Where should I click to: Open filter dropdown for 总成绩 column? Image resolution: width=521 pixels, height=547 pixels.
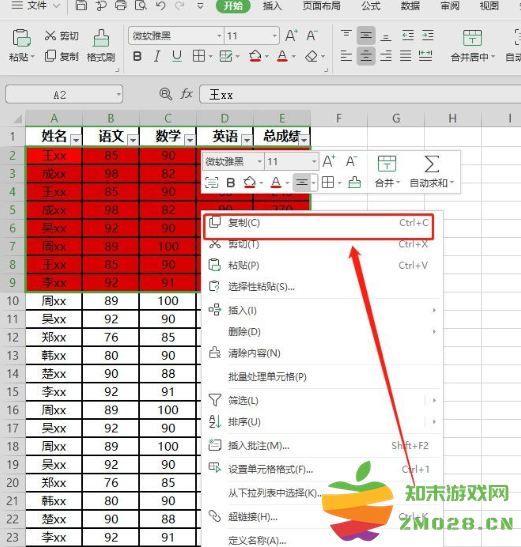point(304,140)
